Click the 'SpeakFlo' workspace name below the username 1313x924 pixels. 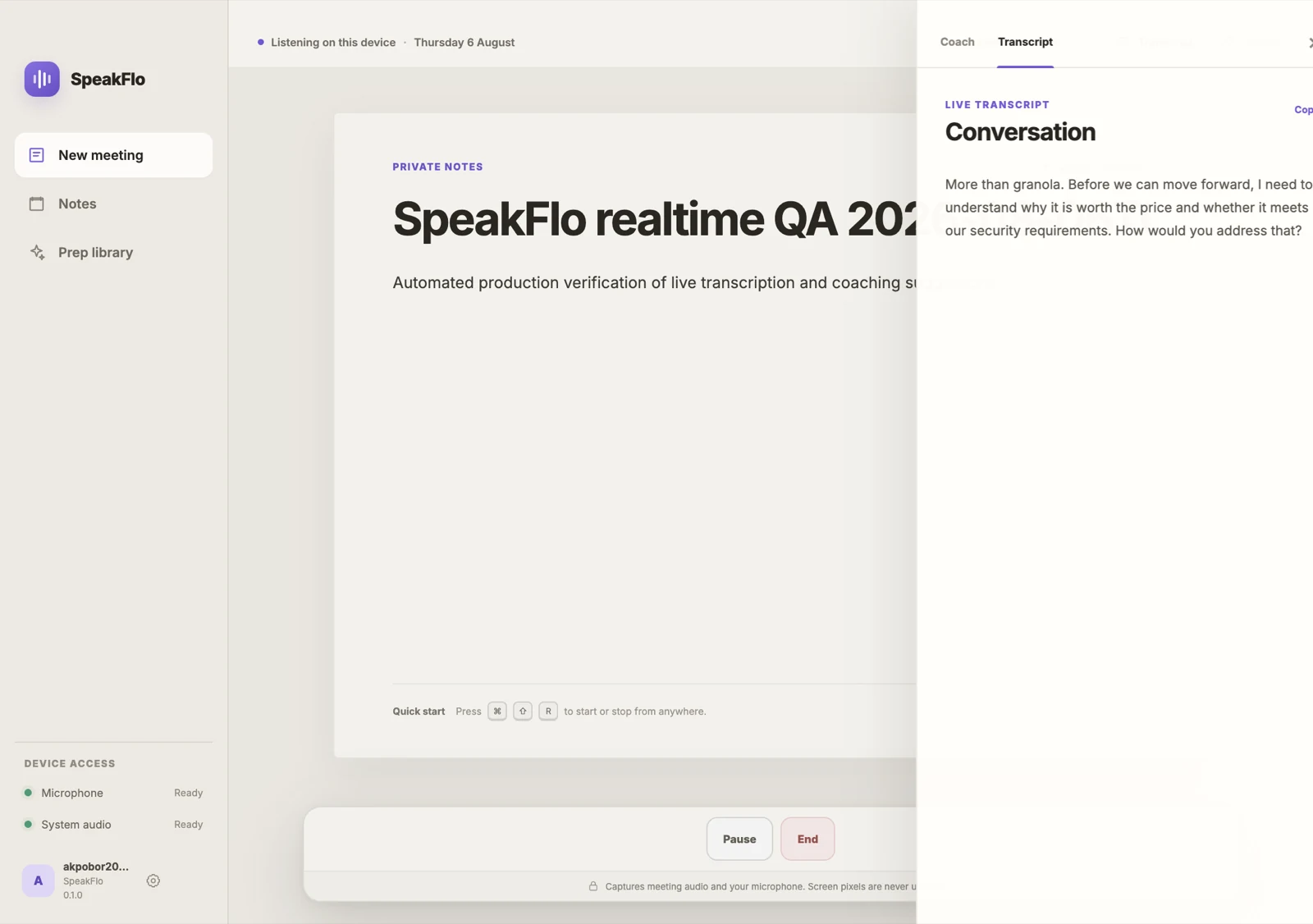point(83,881)
